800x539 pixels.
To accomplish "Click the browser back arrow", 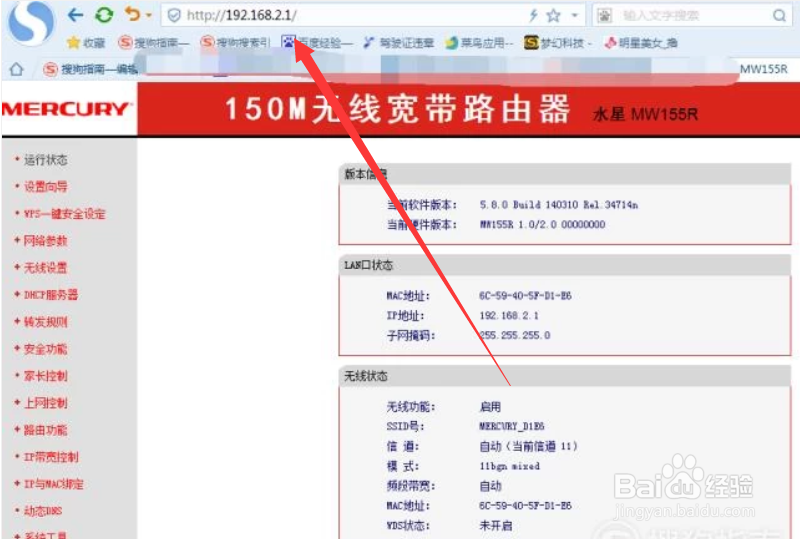I will click(x=76, y=15).
